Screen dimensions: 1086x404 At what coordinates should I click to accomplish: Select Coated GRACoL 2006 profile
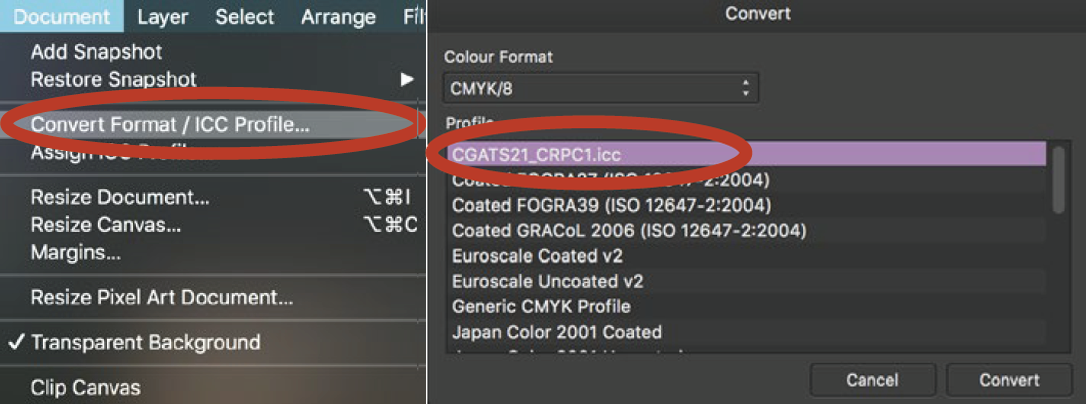[x=629, y=230]
